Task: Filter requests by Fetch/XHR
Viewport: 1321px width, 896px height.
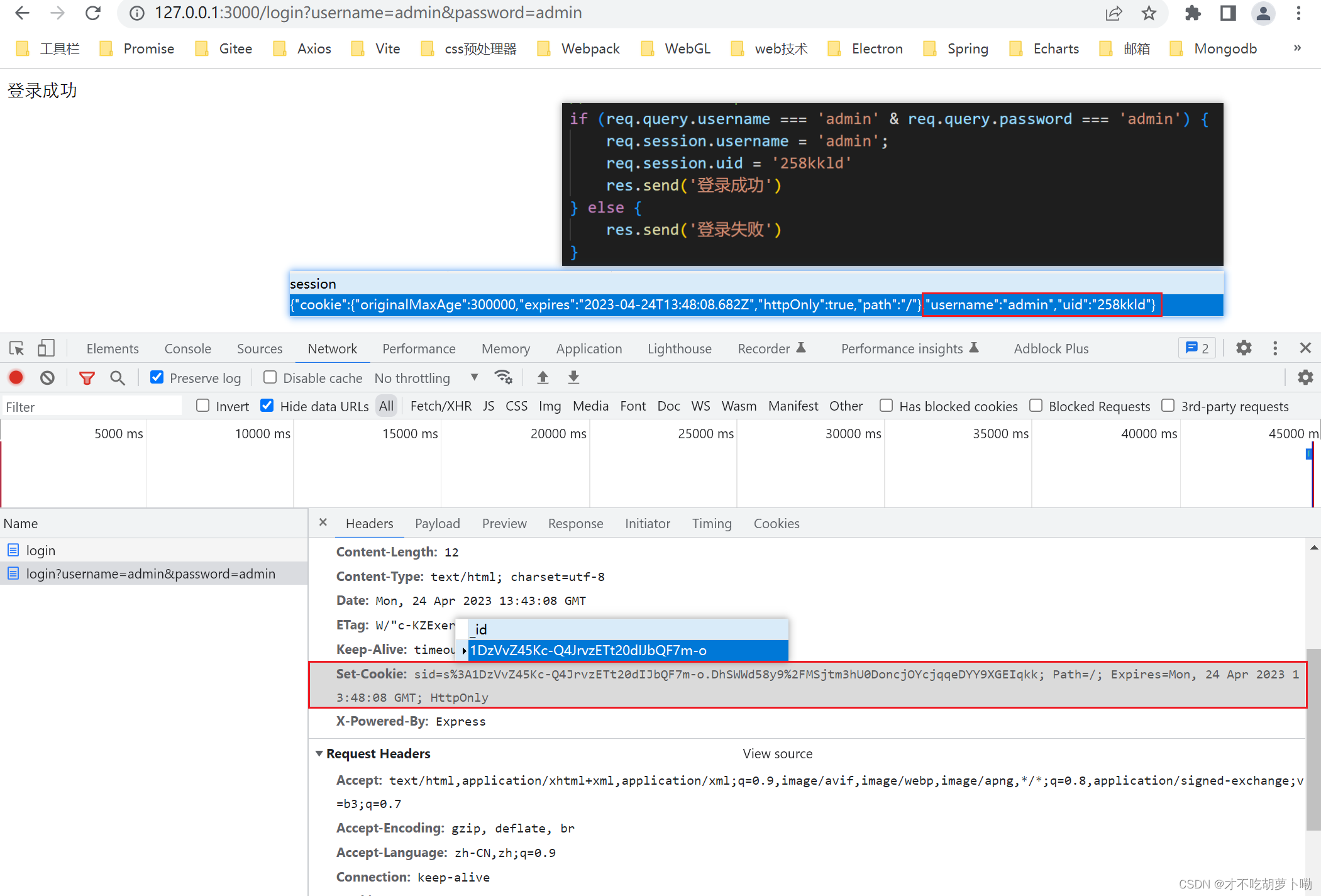Action: (x=441, y=406)
